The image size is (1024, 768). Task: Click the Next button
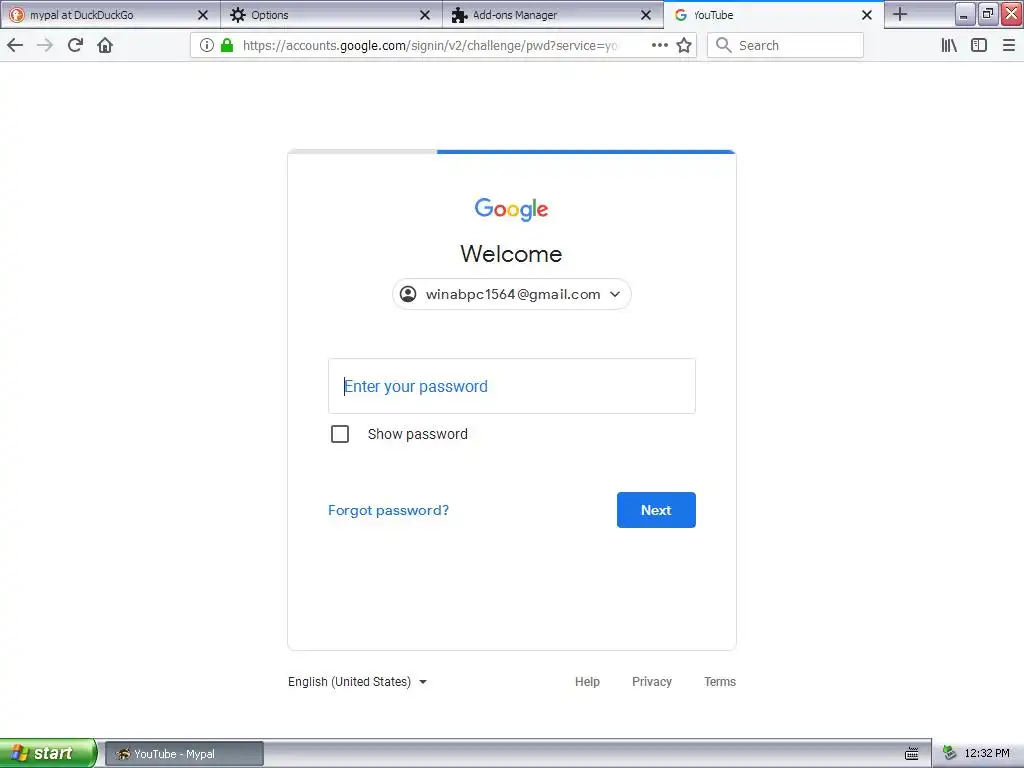point(656,510)
